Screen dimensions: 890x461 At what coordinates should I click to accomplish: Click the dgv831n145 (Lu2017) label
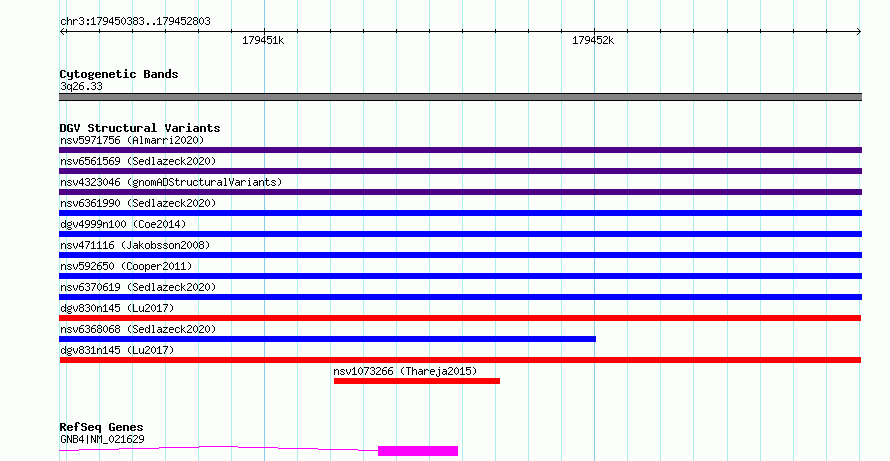tap(117, 350)
